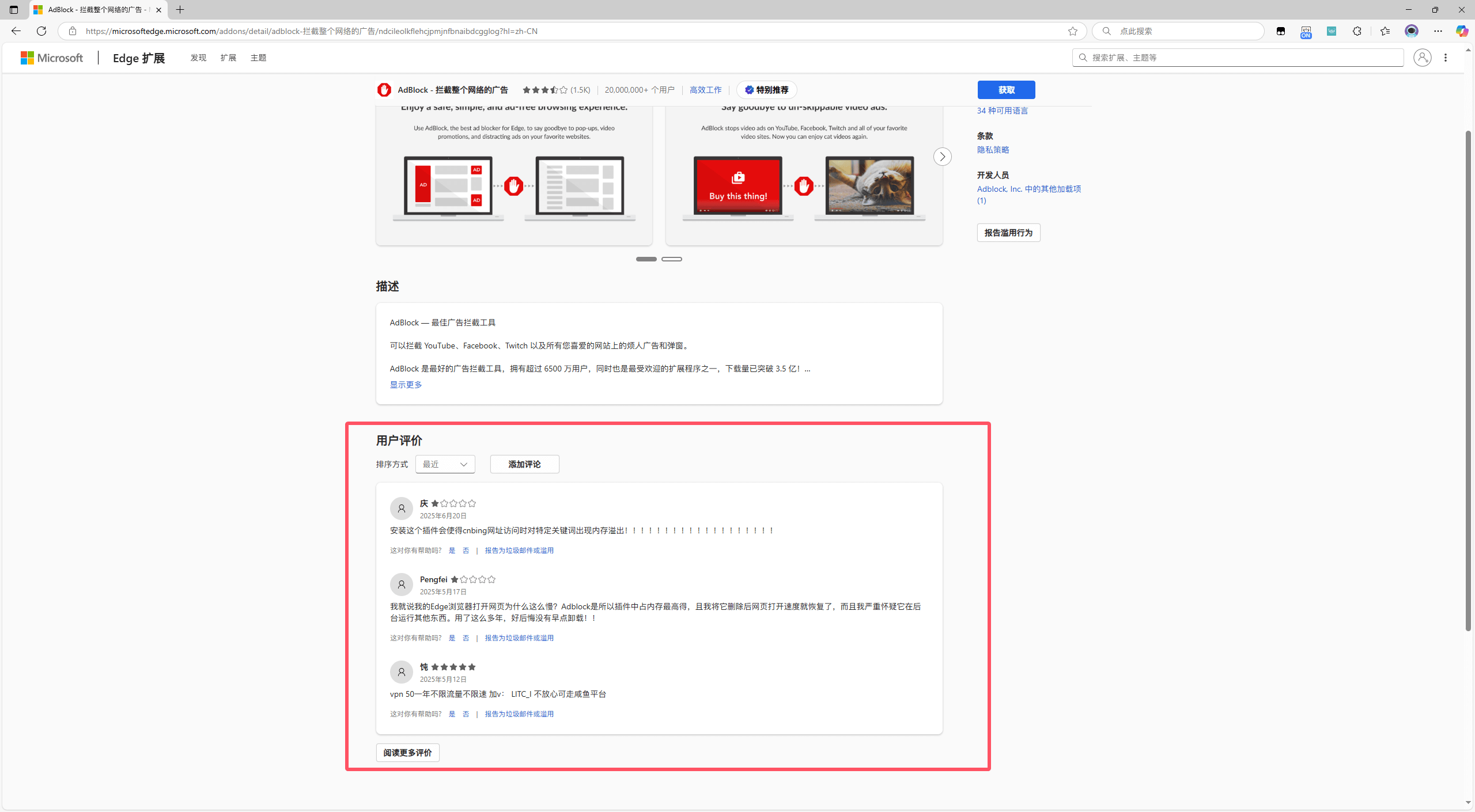Click the 添加评论 button
Viewport: 1475px width, 812px height.
[x=524, y=464]
